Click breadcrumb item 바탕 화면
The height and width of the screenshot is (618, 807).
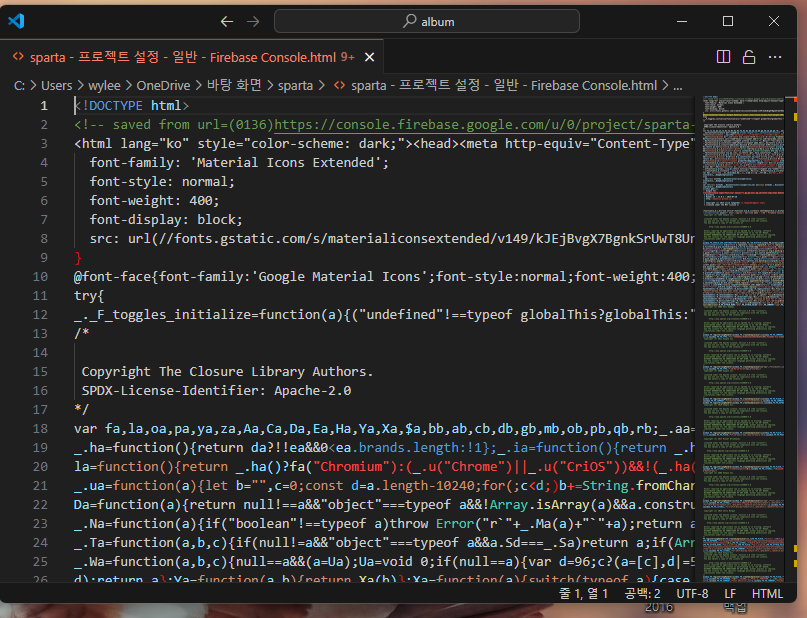click(x=234, y=85)
